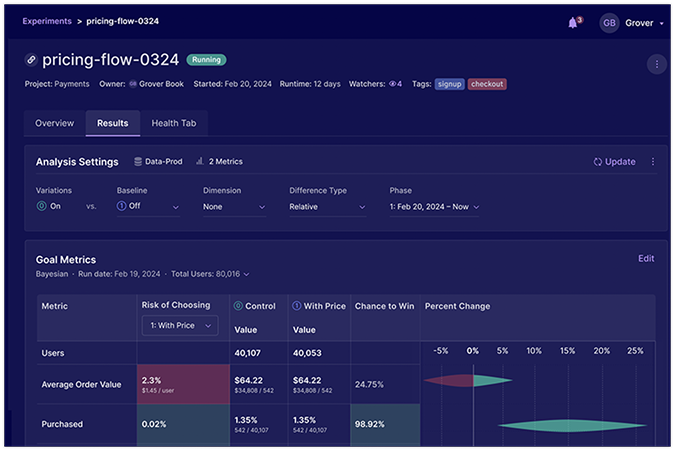
Task: Expand the Grover account menu arrow
Action: pos(662,24)
